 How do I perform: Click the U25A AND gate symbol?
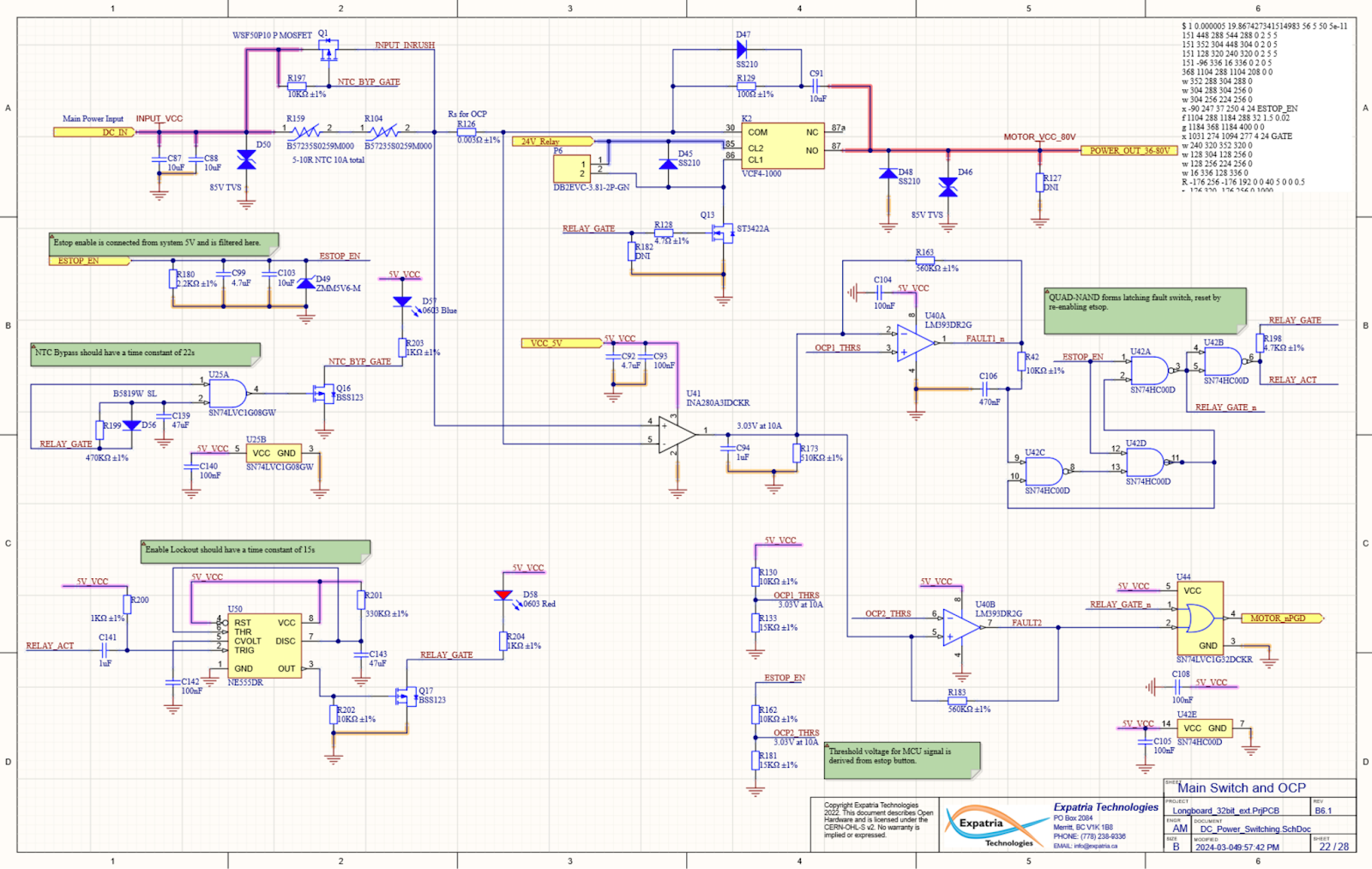[x=227, y=394]
